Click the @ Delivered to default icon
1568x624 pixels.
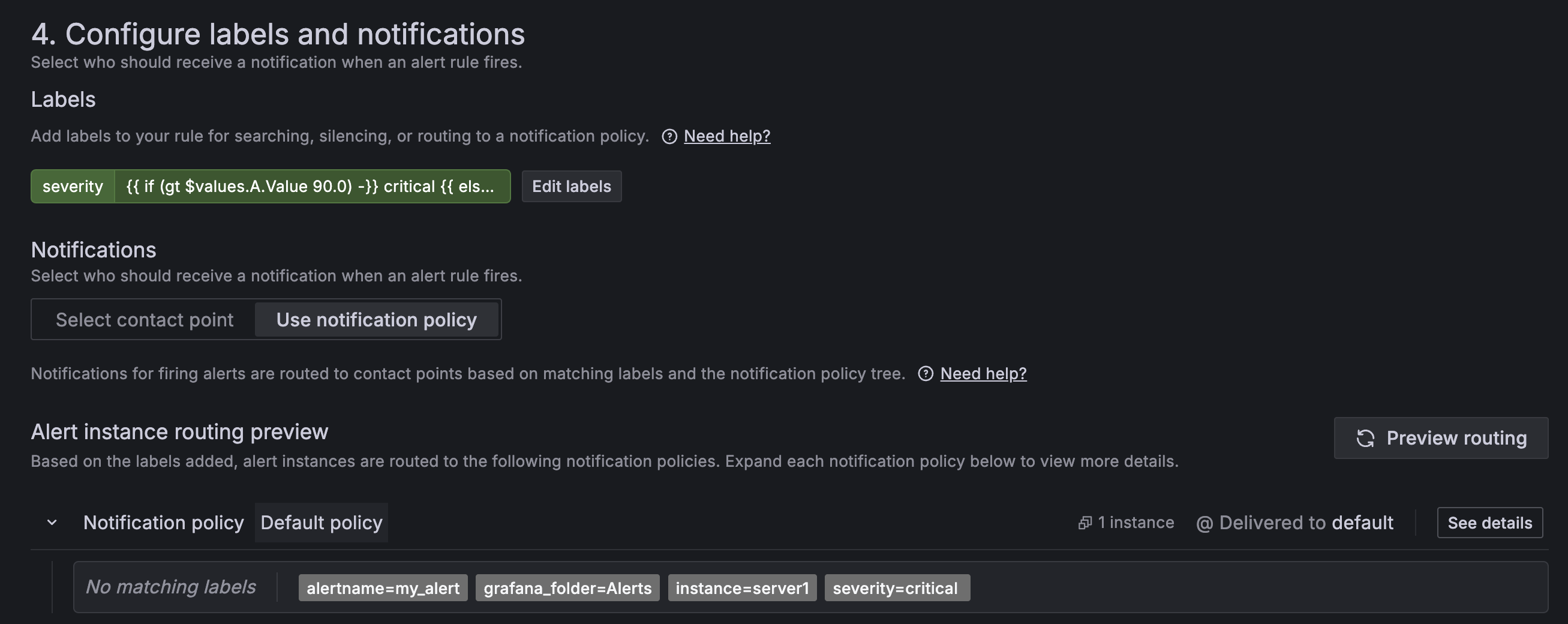click(x=1204, y=524)
